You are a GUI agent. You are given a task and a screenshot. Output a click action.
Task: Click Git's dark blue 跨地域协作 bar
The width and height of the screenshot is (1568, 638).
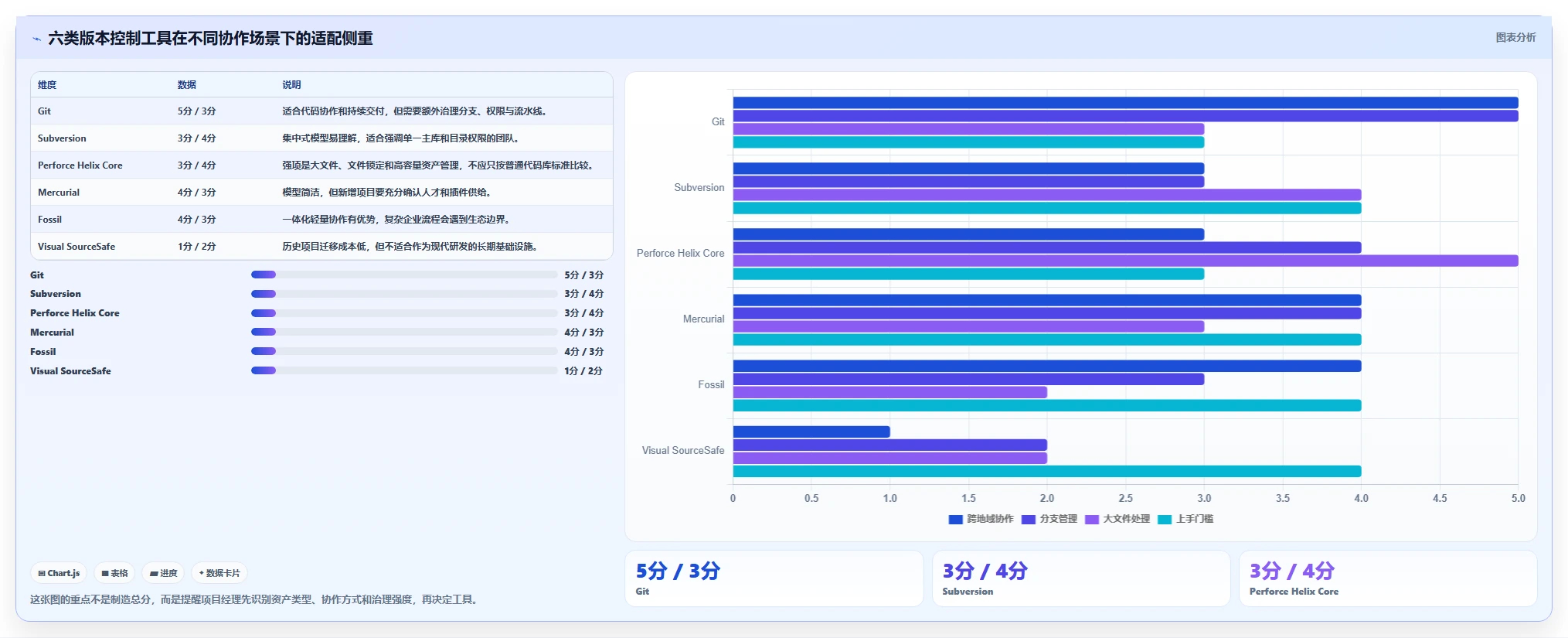pyautogui.click(x=1125, y=103)
